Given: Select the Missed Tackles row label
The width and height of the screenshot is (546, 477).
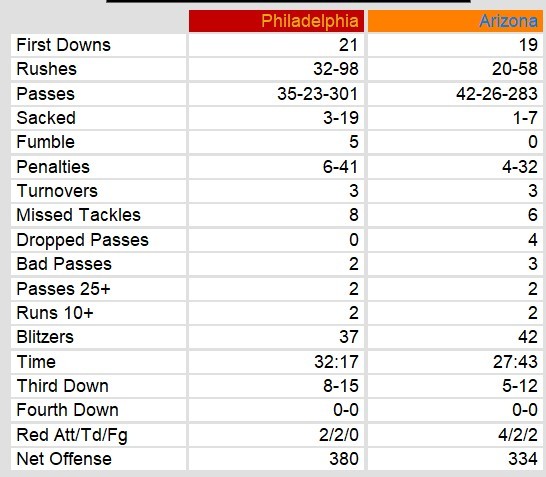Looking at the screenshot, I should [x=78, y=215].
